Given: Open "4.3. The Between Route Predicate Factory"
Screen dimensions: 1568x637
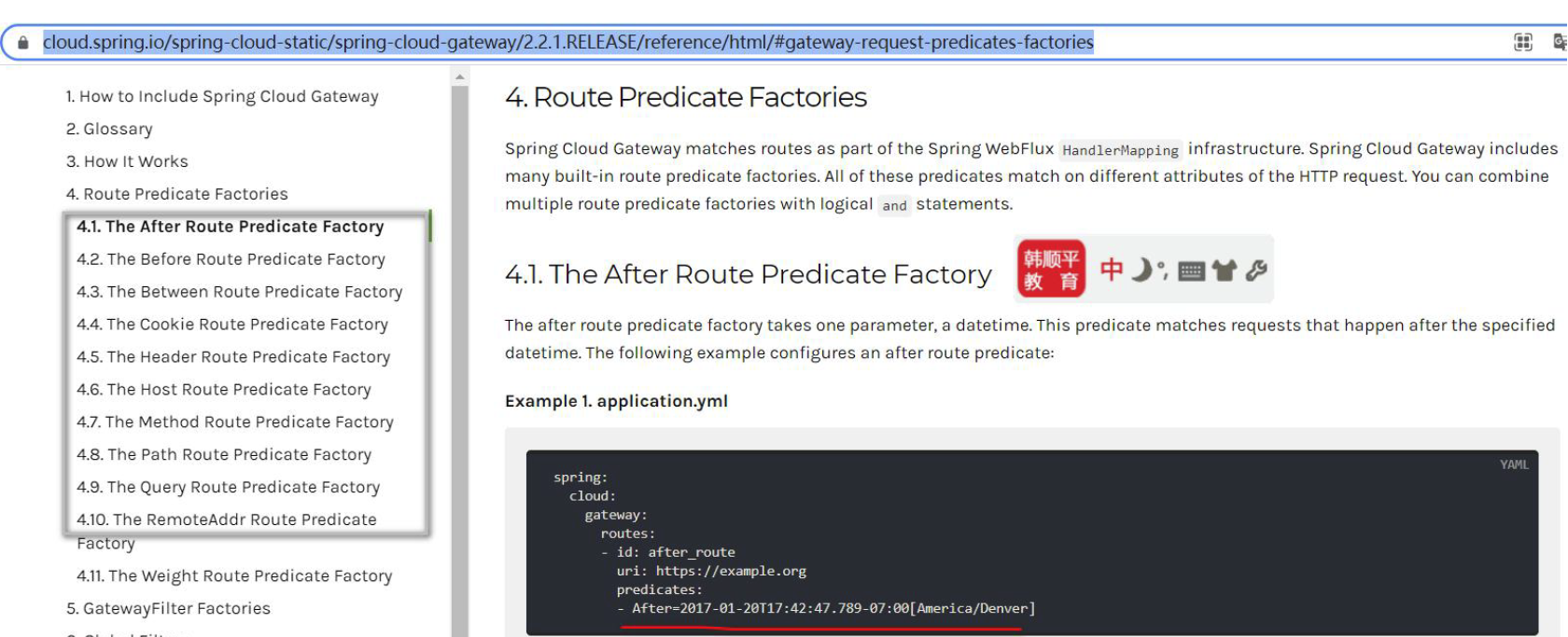Looking at the screenshot, I should pos(240,292).
